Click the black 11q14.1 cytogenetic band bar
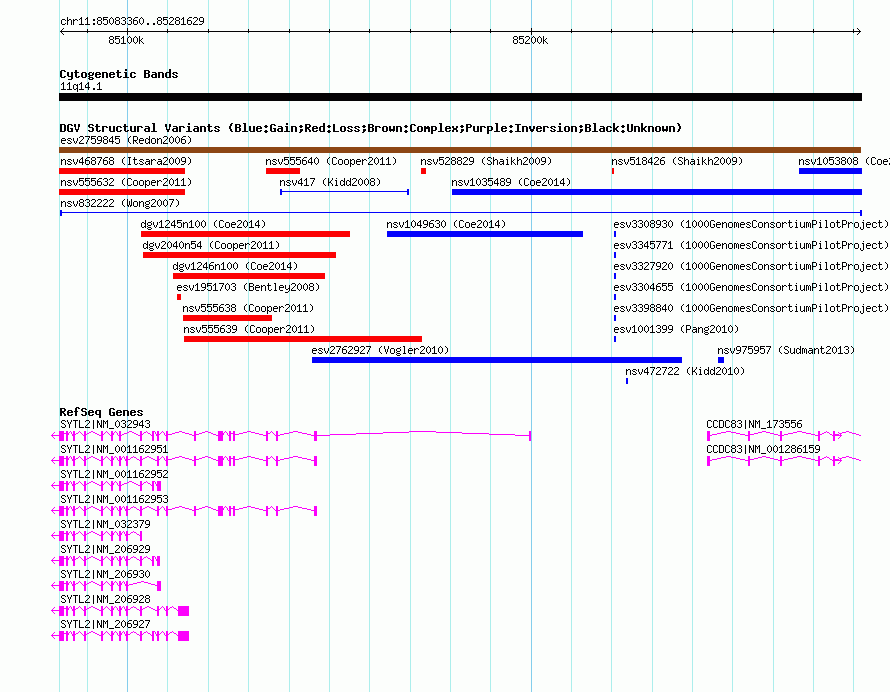Screen dimensions: 890x692 pyautogui.click(x=460, y=97)
